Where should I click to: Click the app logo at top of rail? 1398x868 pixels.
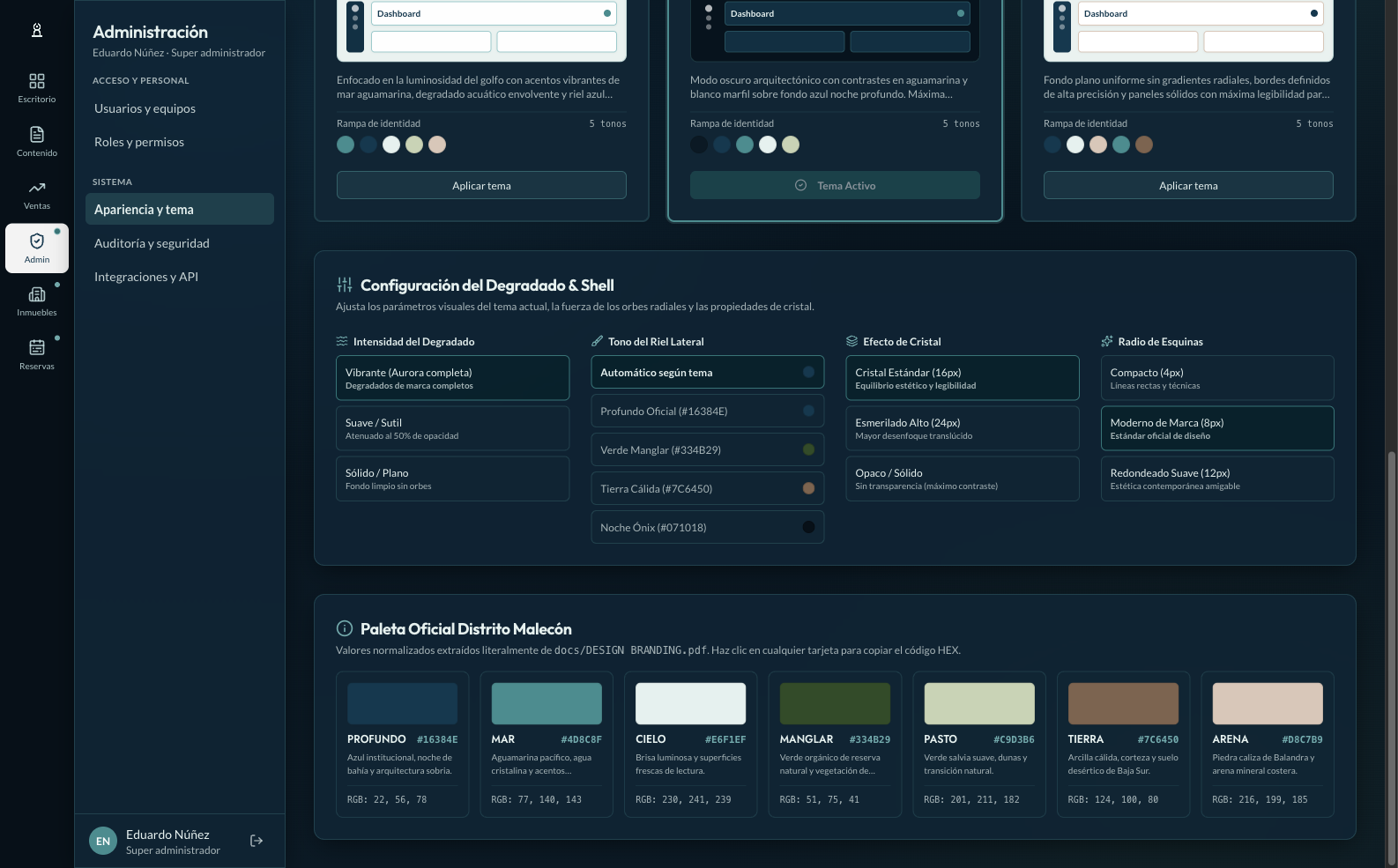pos(37,30)
